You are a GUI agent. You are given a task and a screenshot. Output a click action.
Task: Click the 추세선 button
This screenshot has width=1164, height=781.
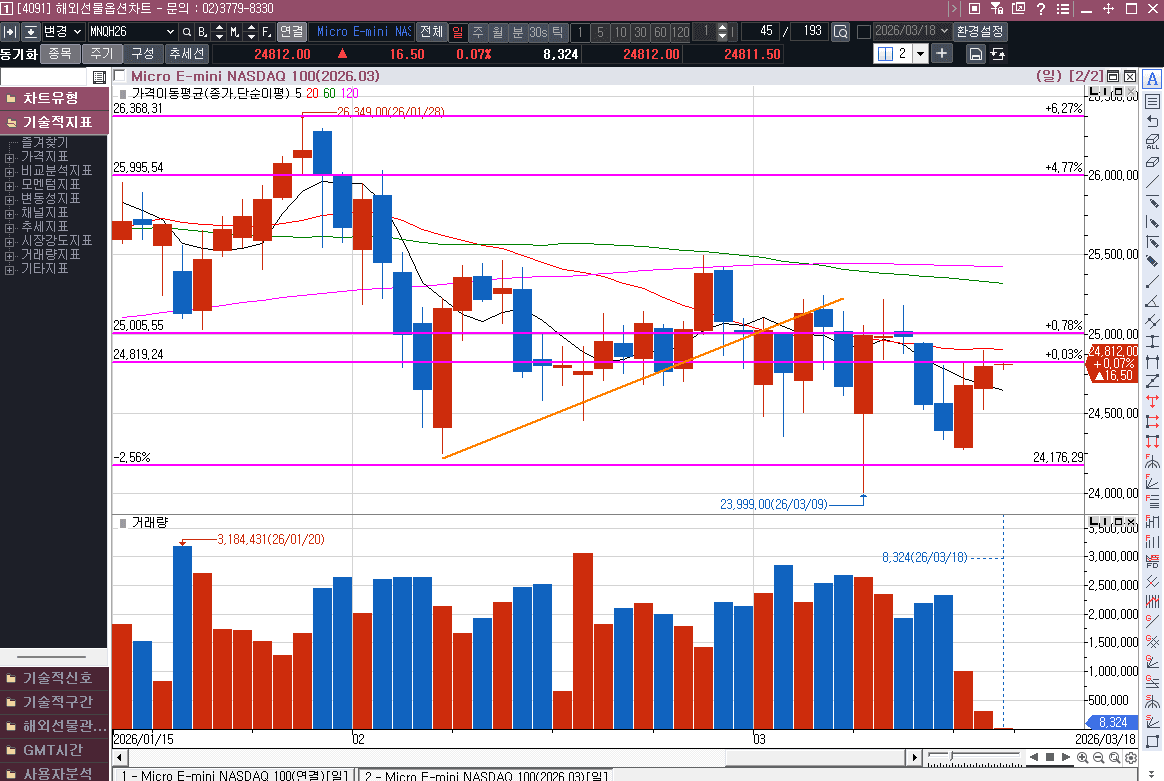(187, 54)
